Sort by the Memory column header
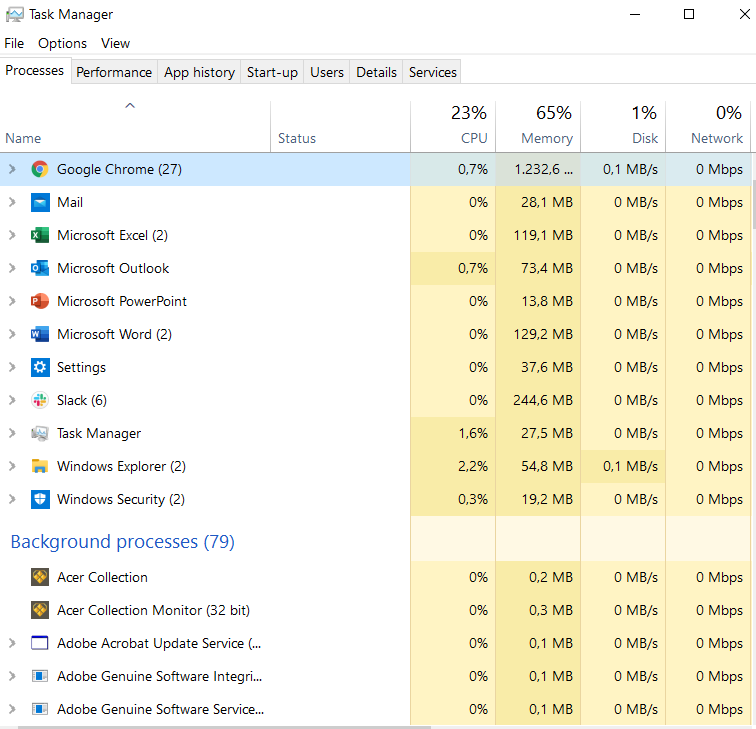This screenshot has width=756, height=729. click(x=538, y=126)
